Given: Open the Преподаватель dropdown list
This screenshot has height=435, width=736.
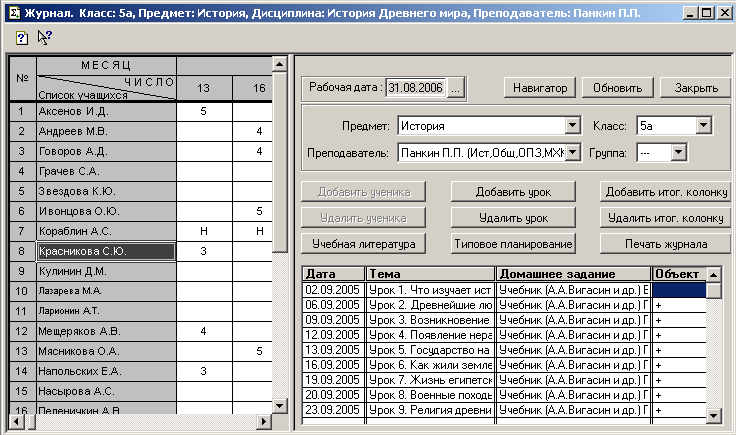Looking at the screenshot, I should (572, 153).
